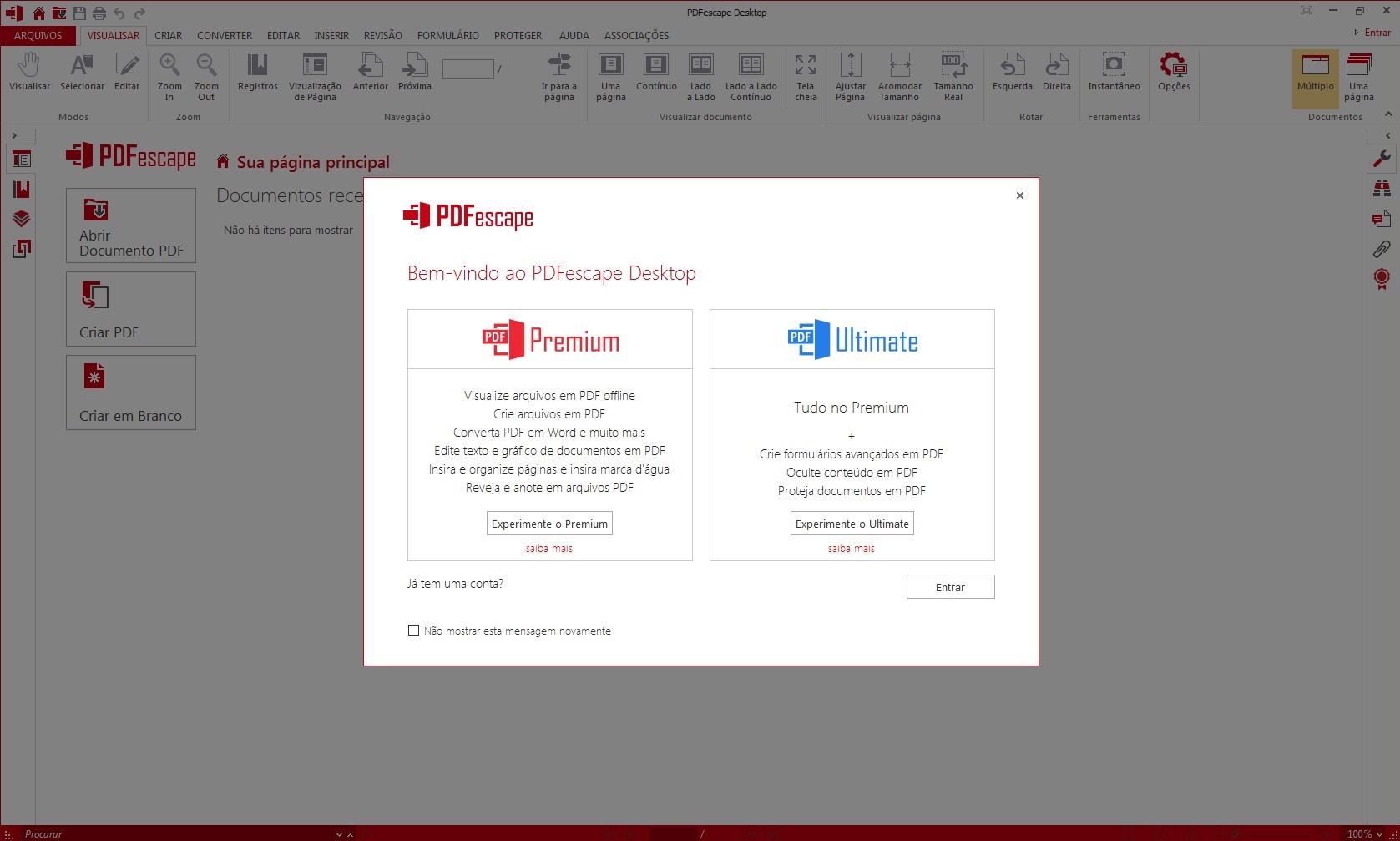Click Experimente o Ultimate button
This screenshot has width=1400, height=841.
[x=852, y=524]
